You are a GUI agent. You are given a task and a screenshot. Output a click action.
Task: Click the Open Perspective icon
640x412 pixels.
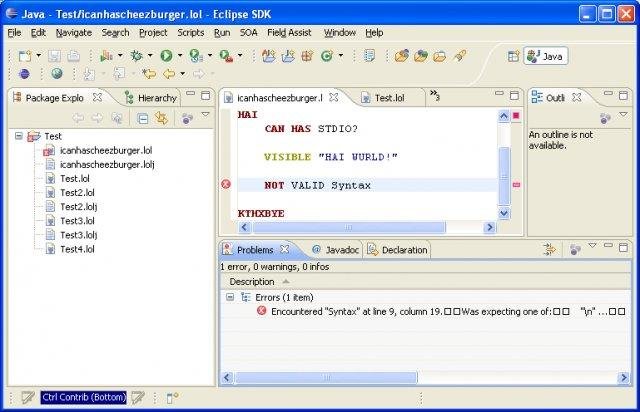click(513, 56)
